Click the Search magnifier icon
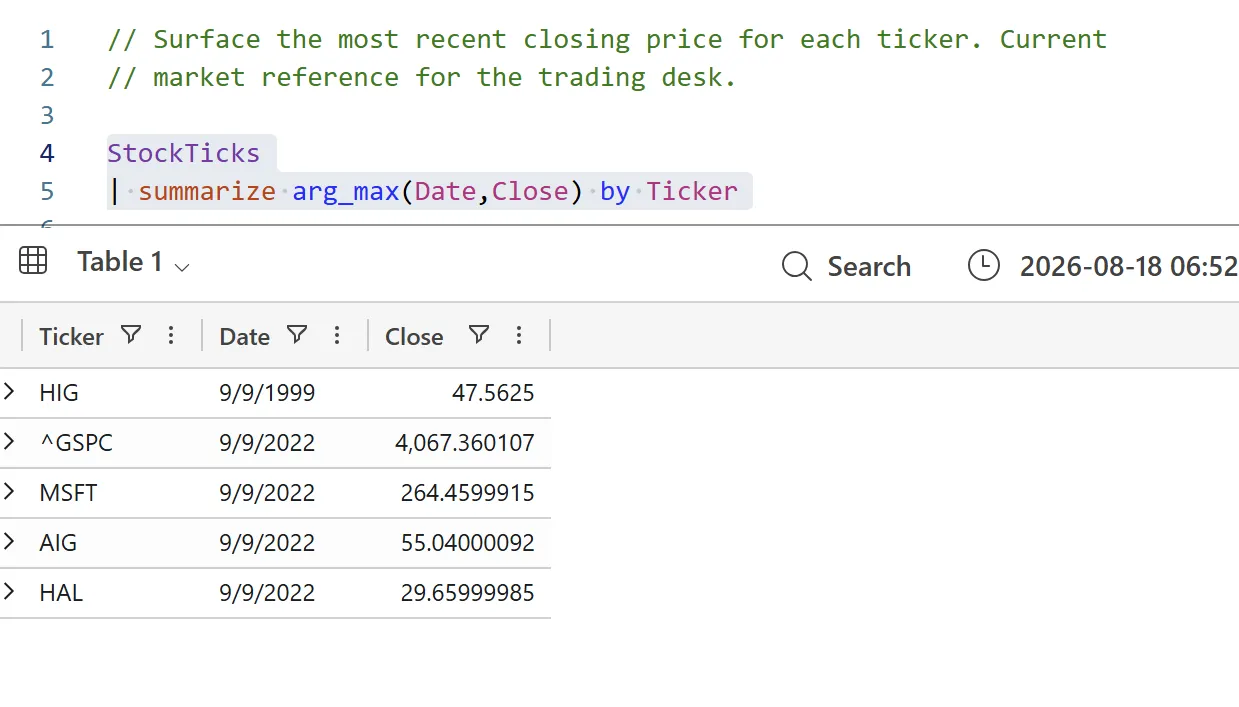 pos(796,266)
